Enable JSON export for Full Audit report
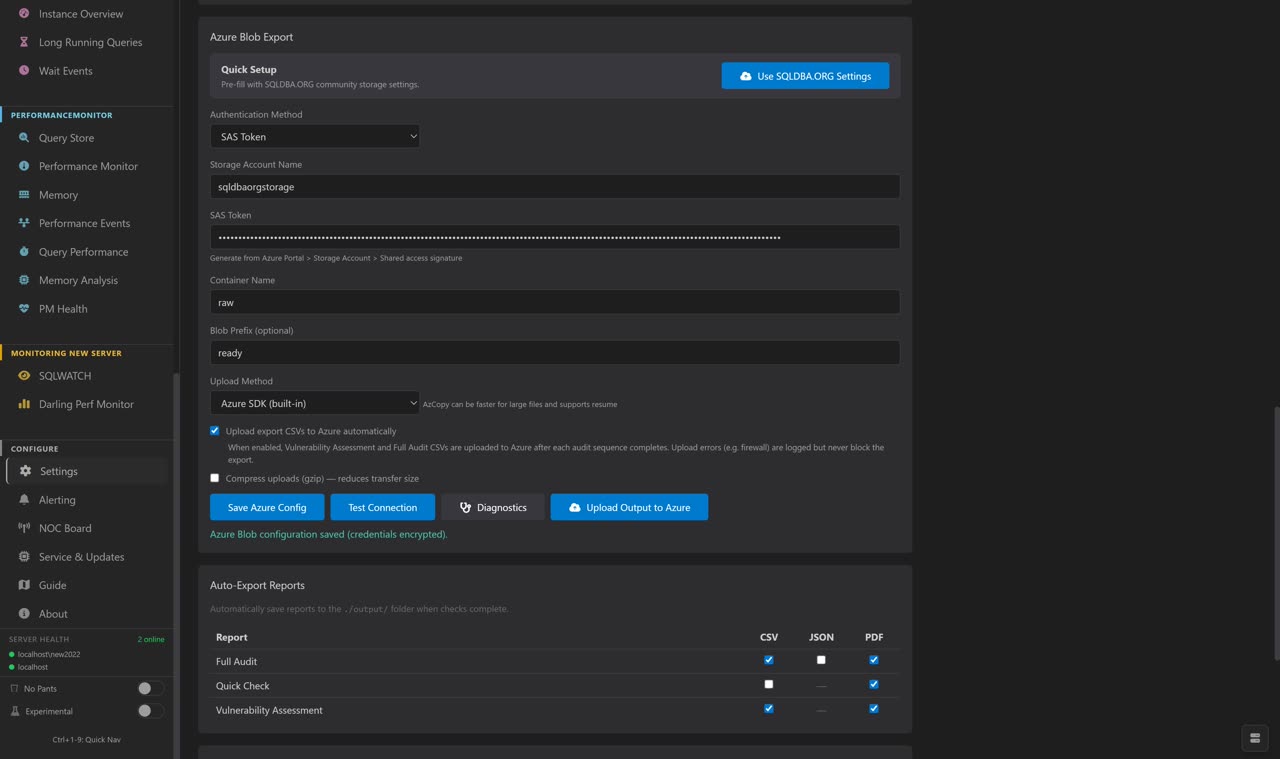 pyautogui.click(x=821, y=660)
